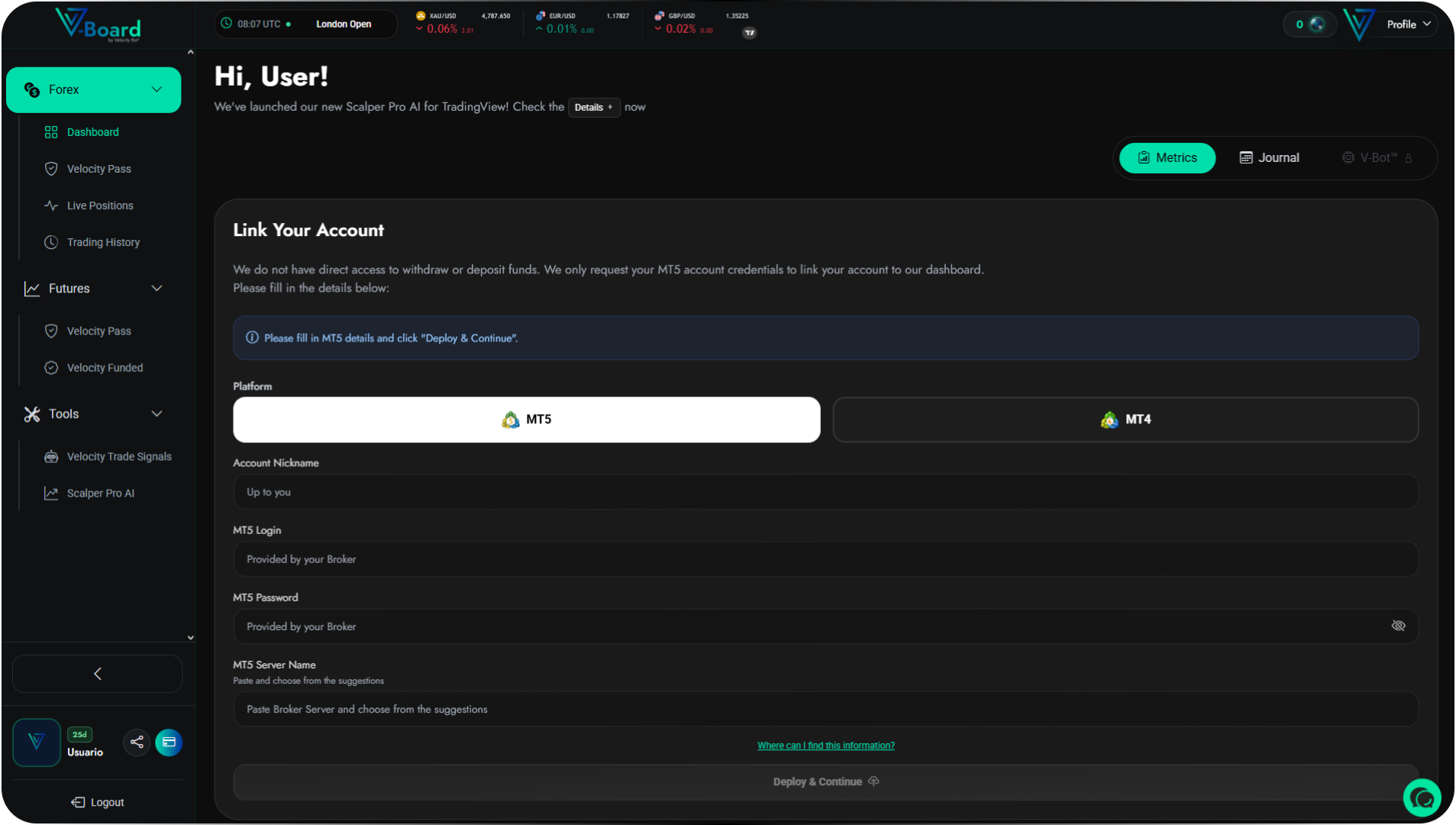
Task: Open the Profile dropdown
Action: point(1409,24)
